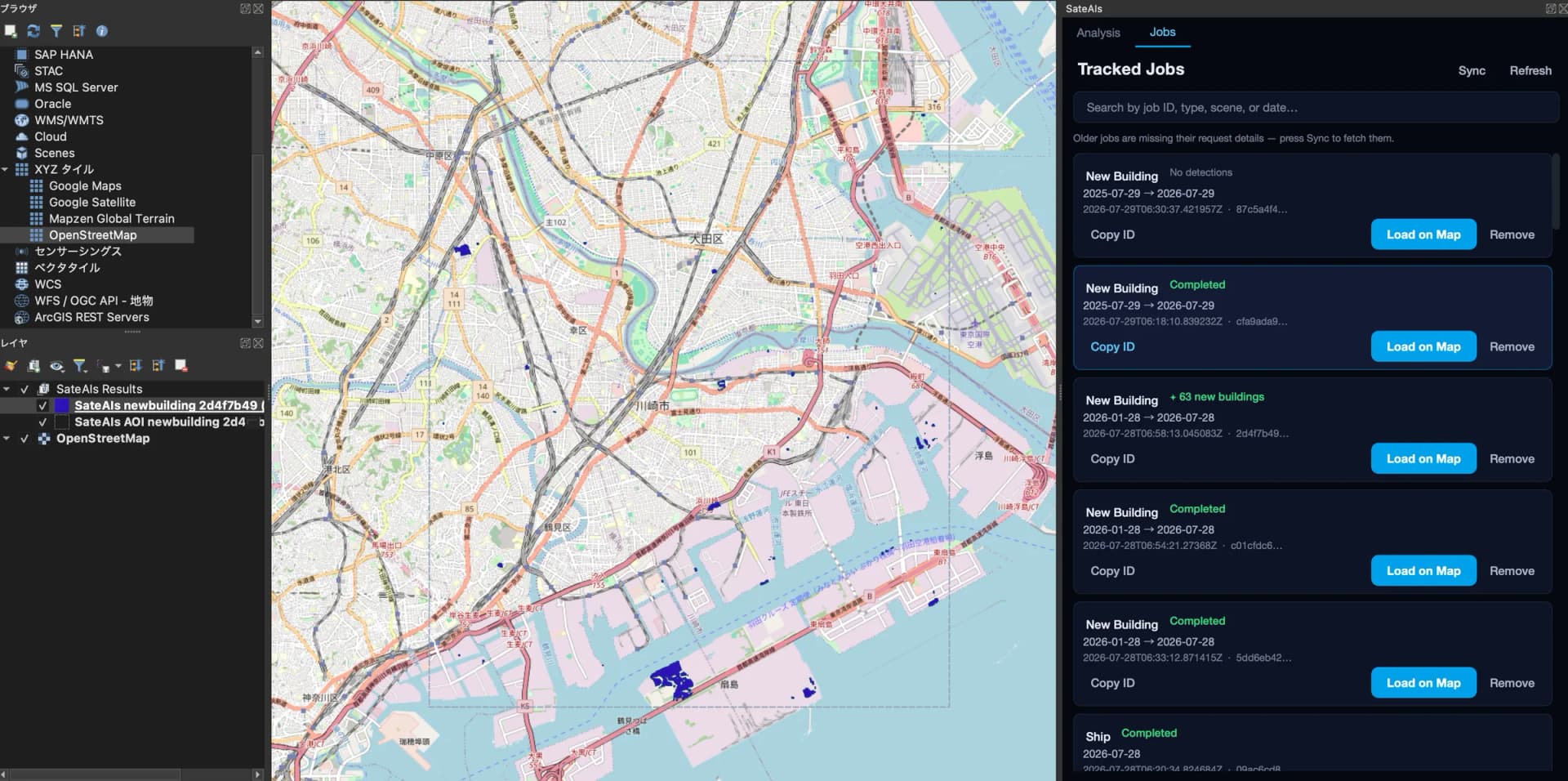Select the Scenes browser entry
Screen dimensions: 1568x781
pos(54,153)
